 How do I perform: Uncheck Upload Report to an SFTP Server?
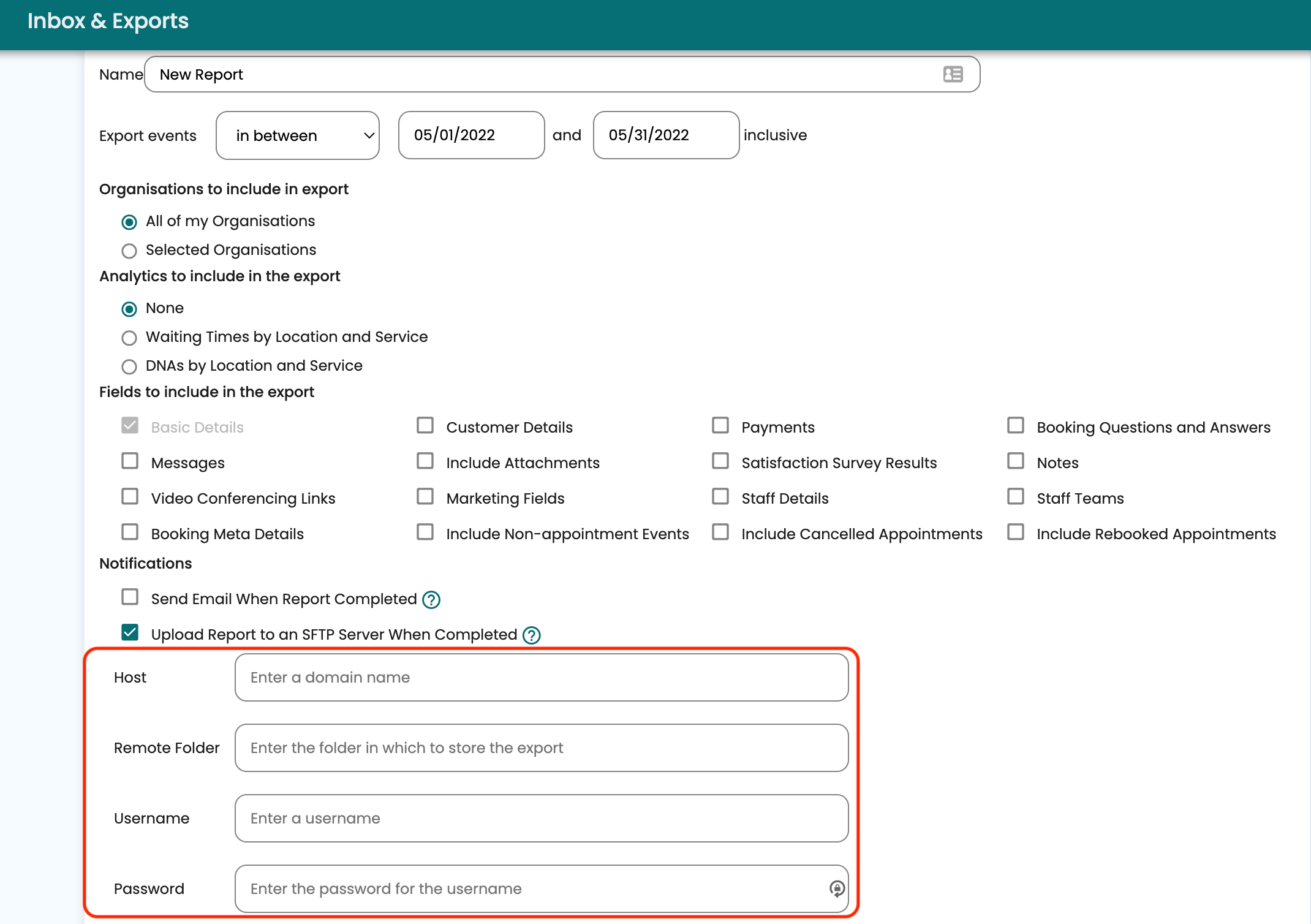pos(130,633)
